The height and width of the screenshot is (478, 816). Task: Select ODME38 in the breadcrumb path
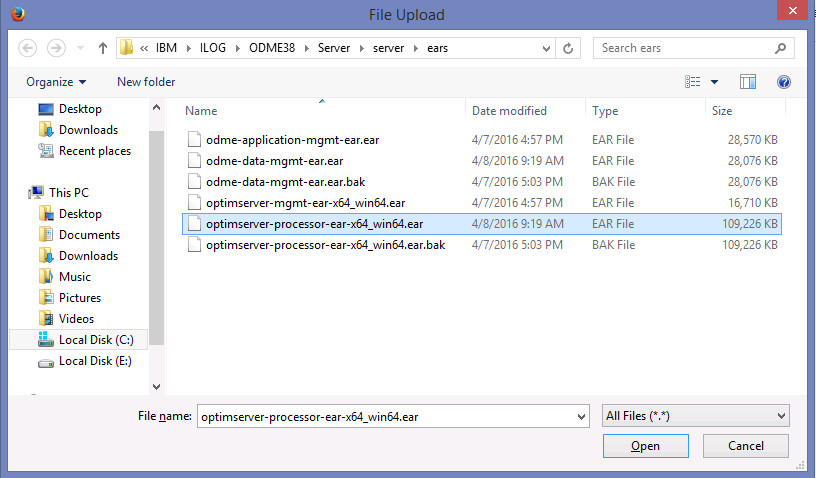272,48
